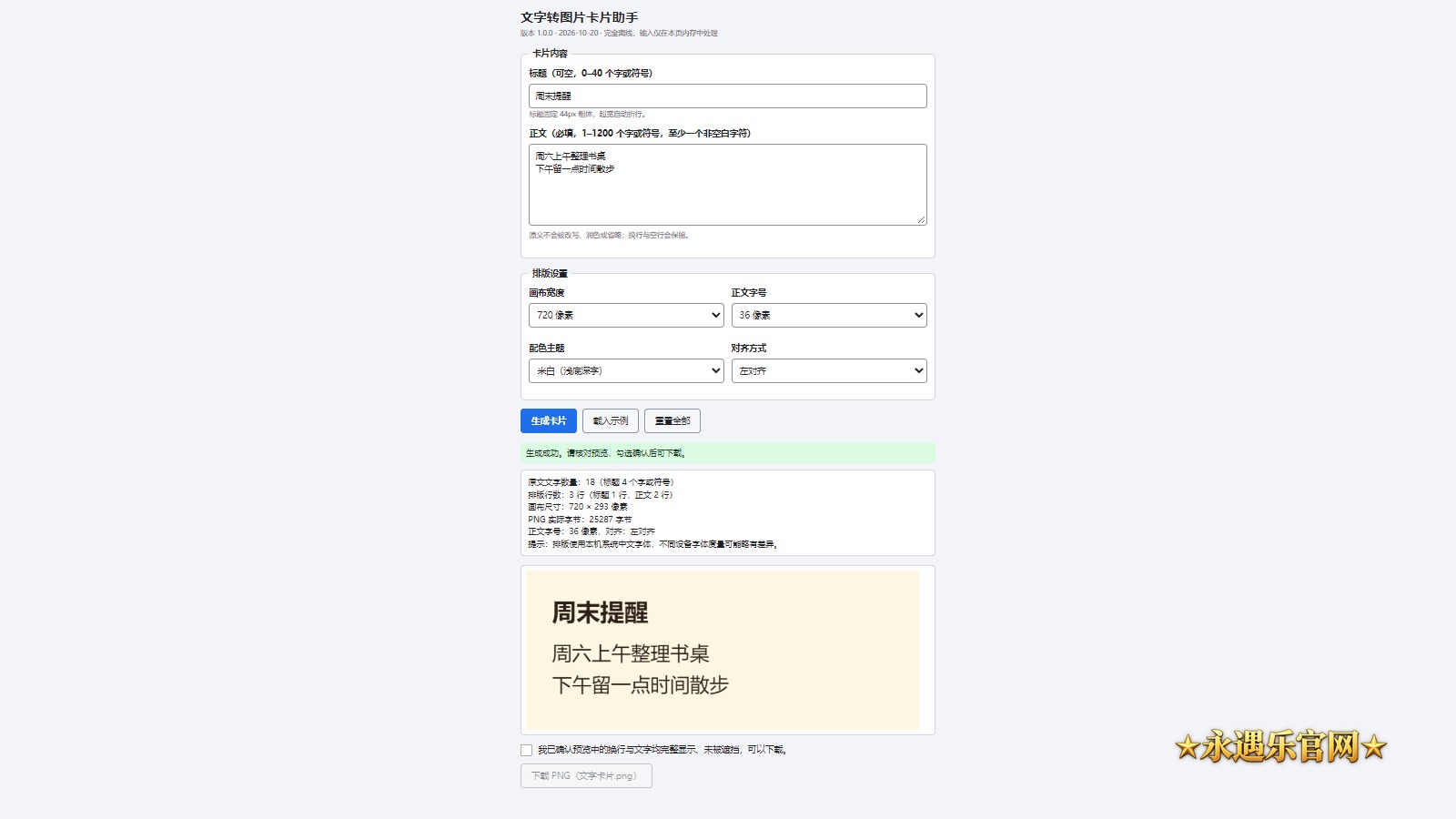Click the 画布尺寸：720 × 293 像素 line
The image size is (1456, 819).
coord(578,507)
